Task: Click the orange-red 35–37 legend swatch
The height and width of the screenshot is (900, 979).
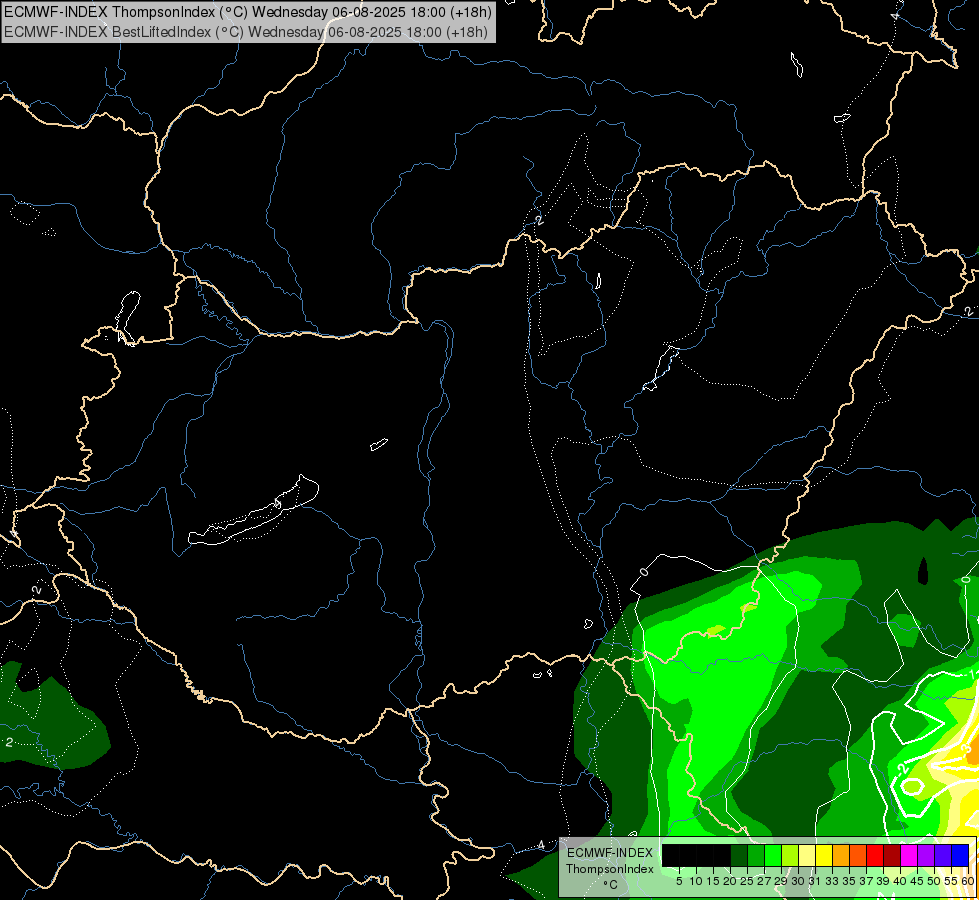Action: click(x=858, y=855)
